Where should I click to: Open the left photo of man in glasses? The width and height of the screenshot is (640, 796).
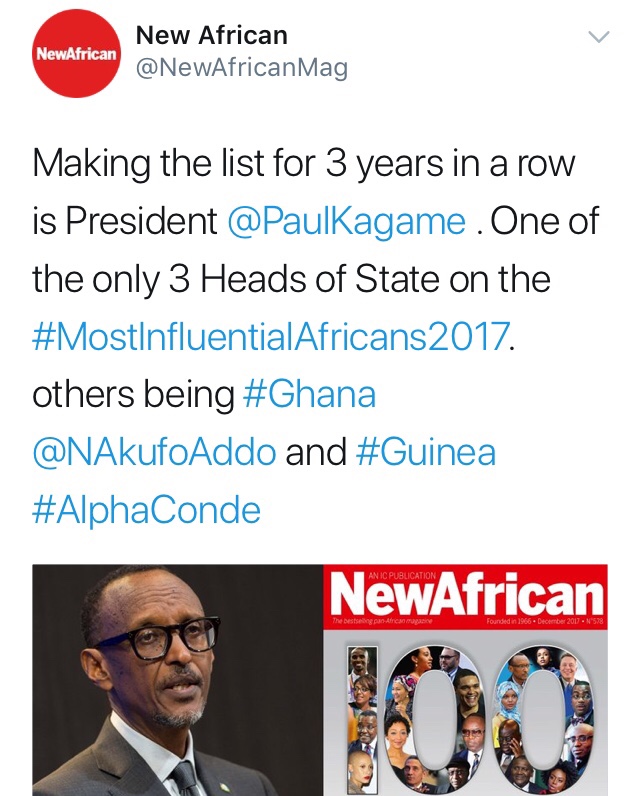[x=176, y=680]
